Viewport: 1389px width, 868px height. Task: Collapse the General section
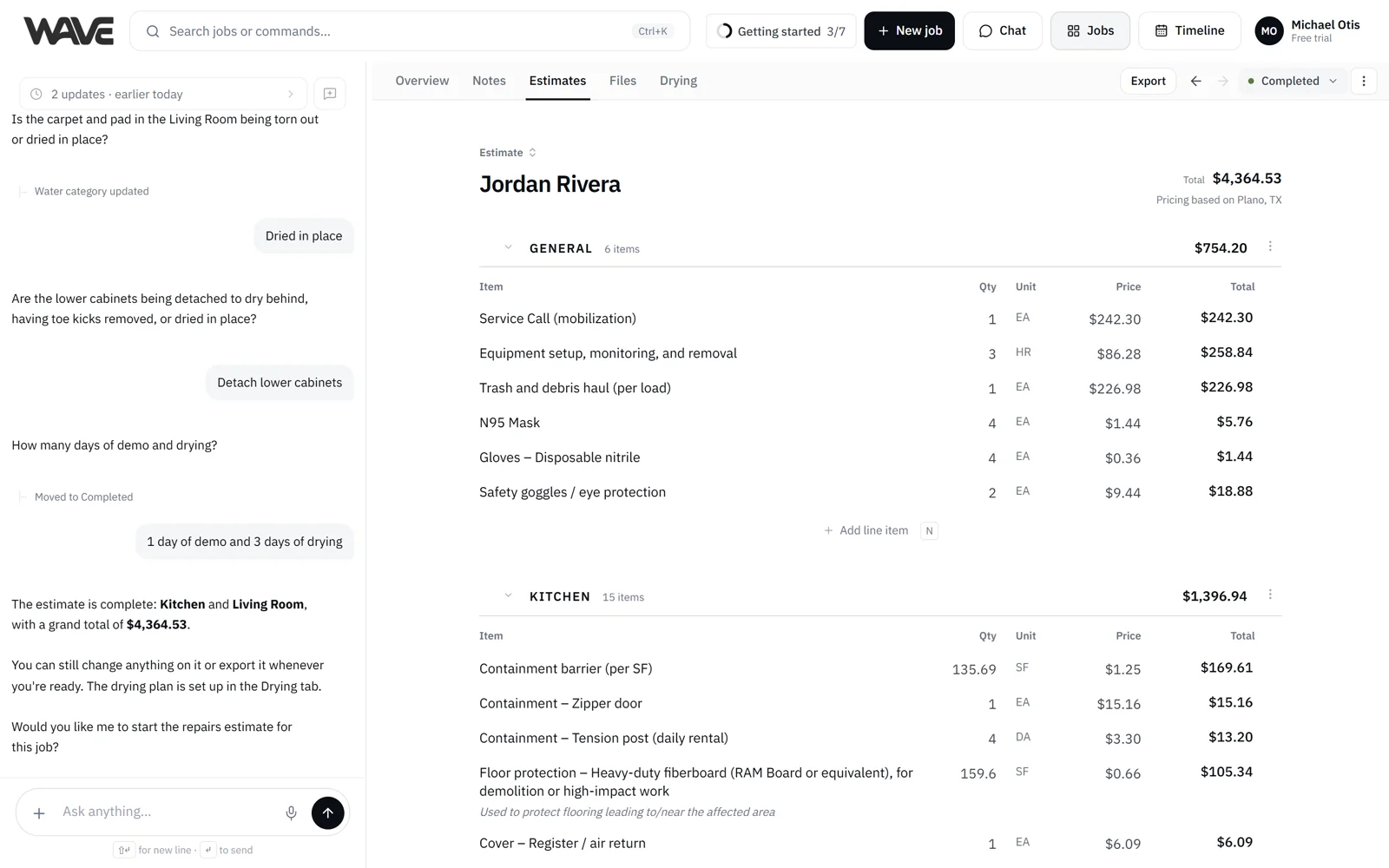click(508, 248)
